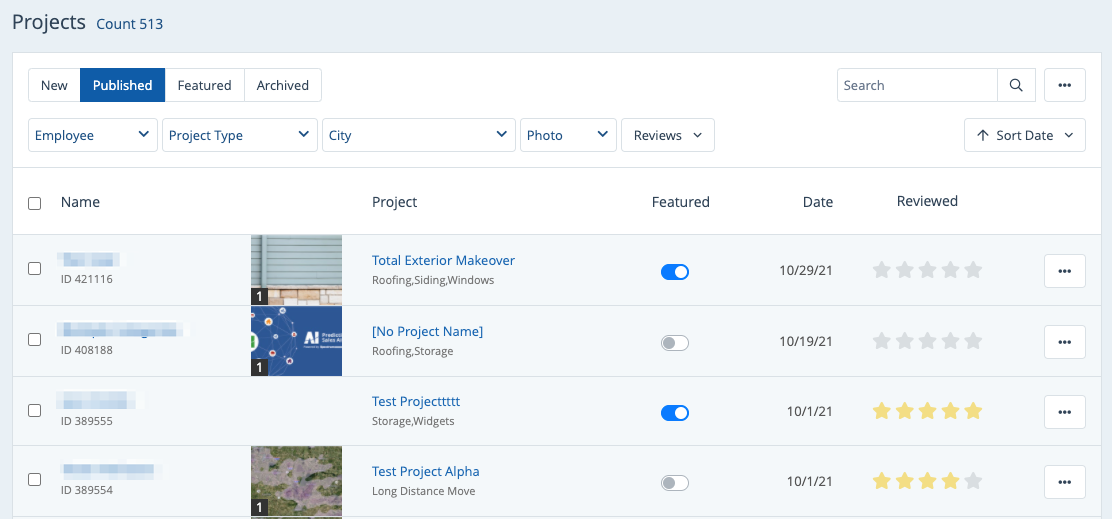Enable Featured toggle for Test Project Alpha
1112x519 pixels.
(x=675, y=483)
